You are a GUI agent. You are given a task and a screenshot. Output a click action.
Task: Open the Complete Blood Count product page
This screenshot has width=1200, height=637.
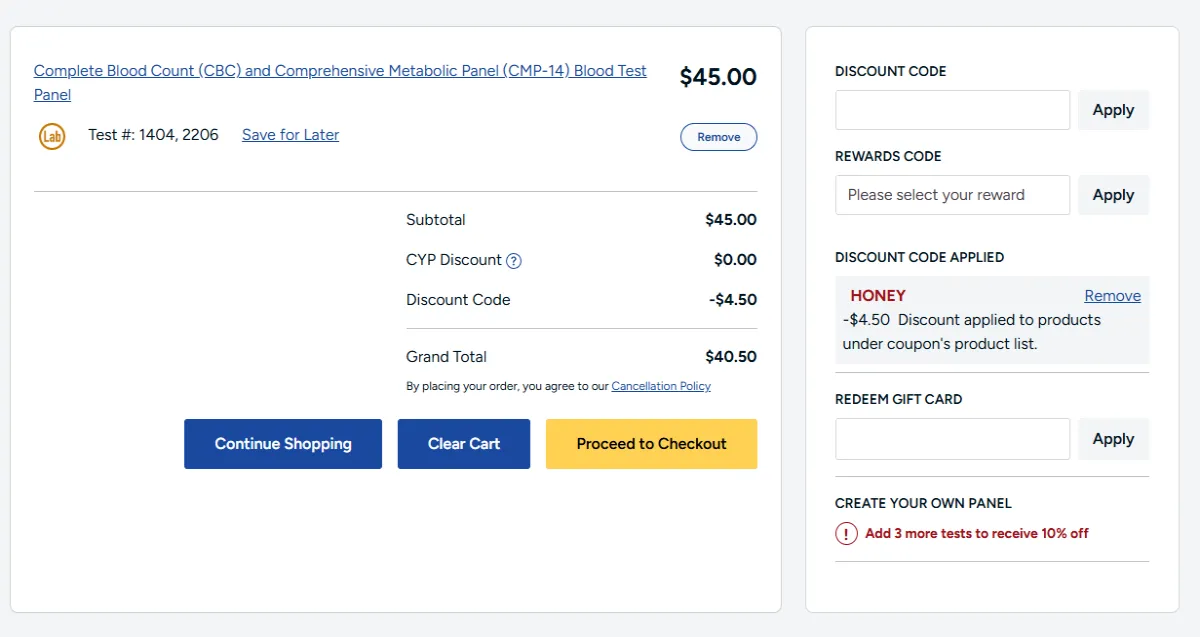340,70
